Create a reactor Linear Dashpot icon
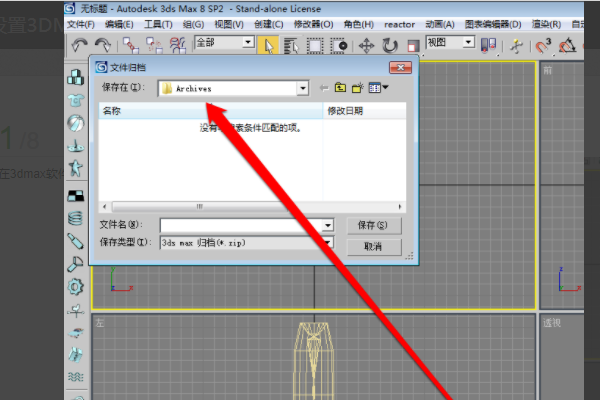 (x=75, y=241)
